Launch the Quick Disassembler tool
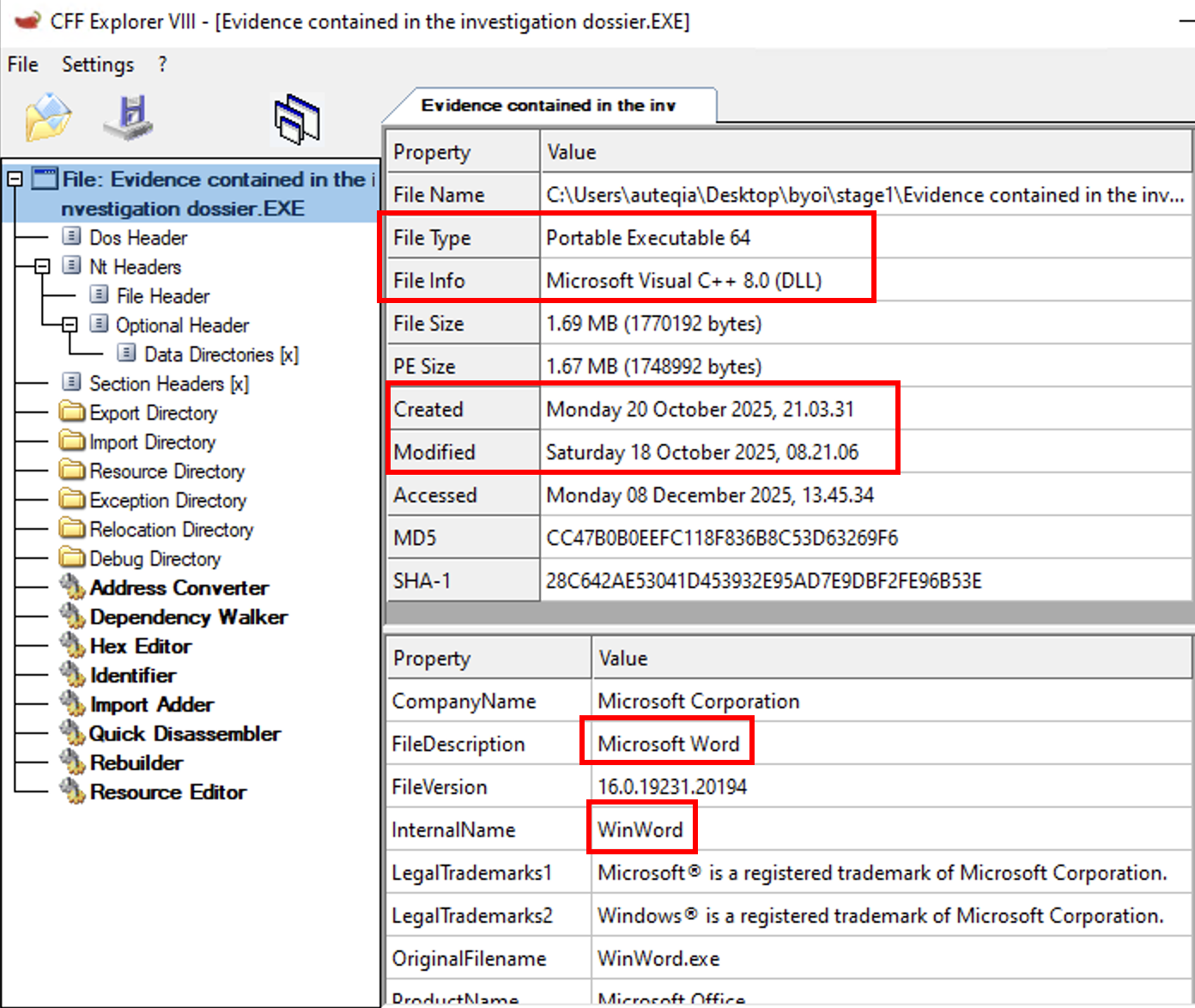 (x=185, y=734)
